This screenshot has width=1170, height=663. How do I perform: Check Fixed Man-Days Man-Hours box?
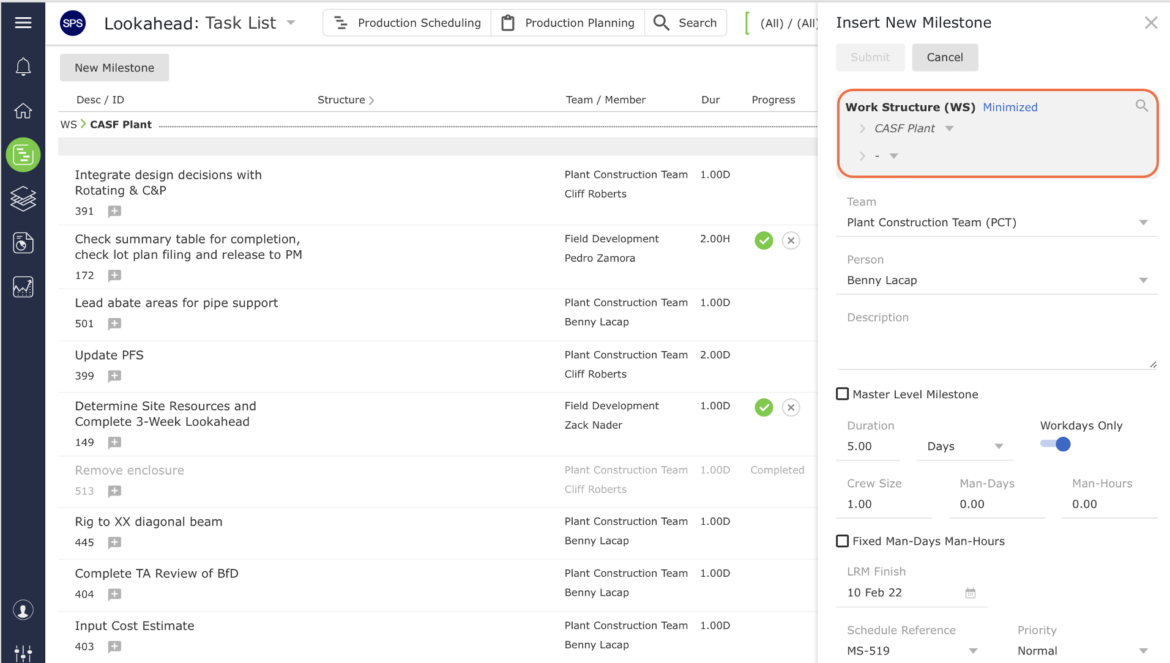click(842, 541)
